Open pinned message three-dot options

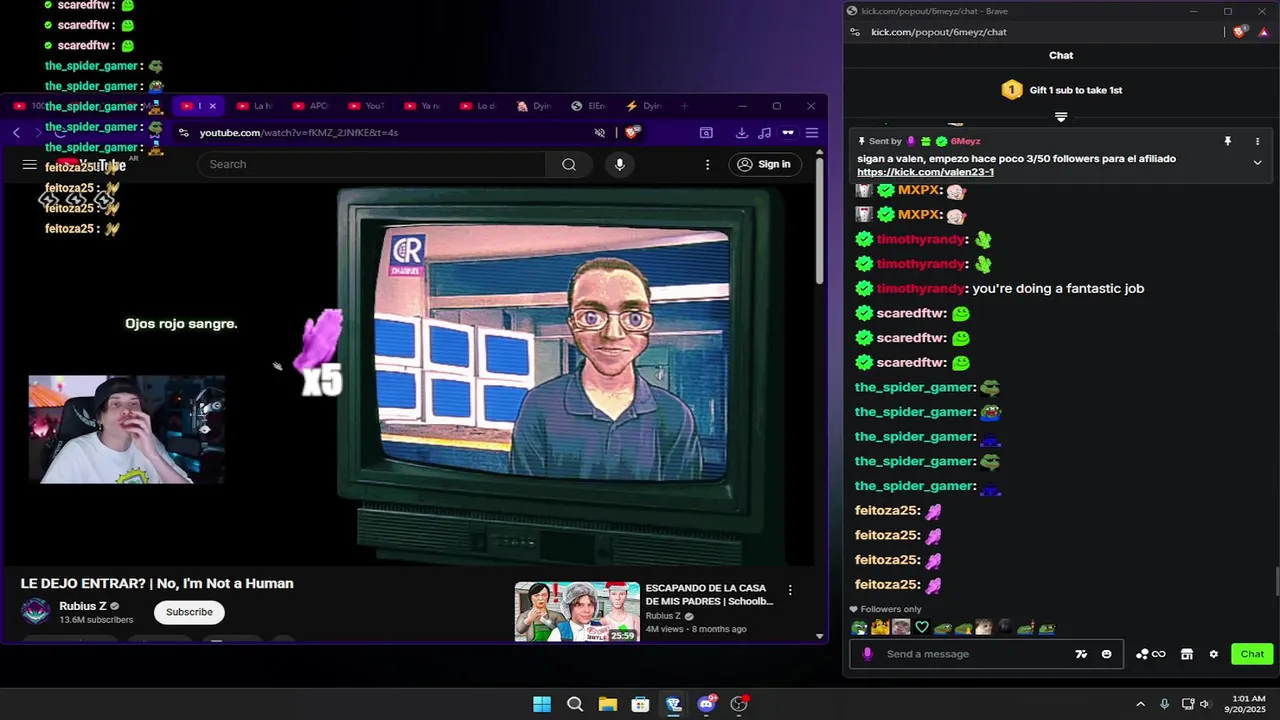click(1257, 142)
